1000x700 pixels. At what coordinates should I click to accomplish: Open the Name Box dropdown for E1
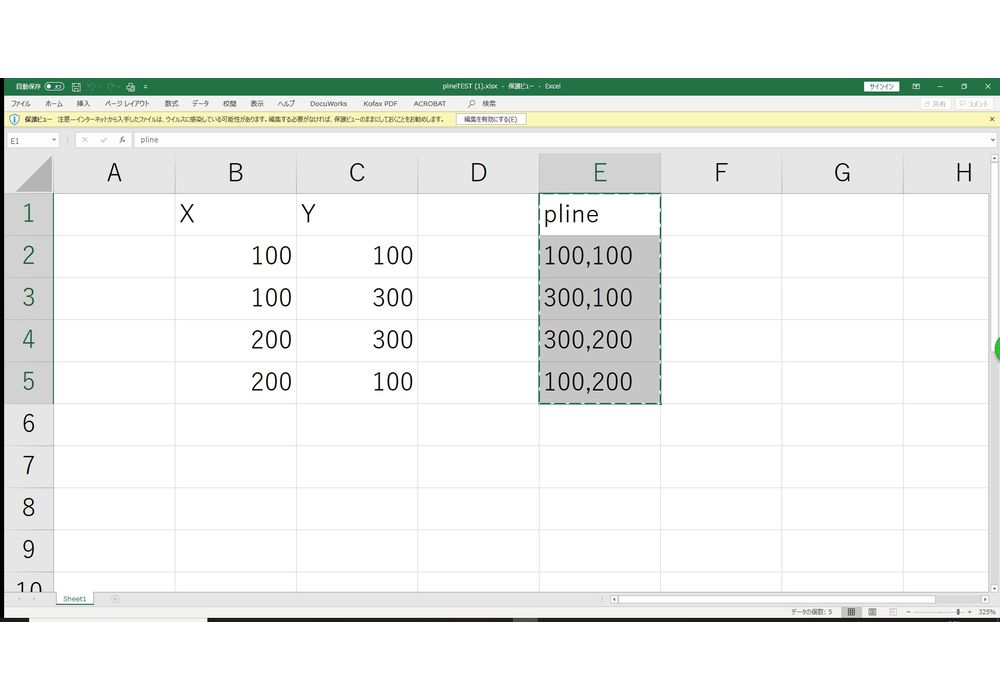coord(53,140)
